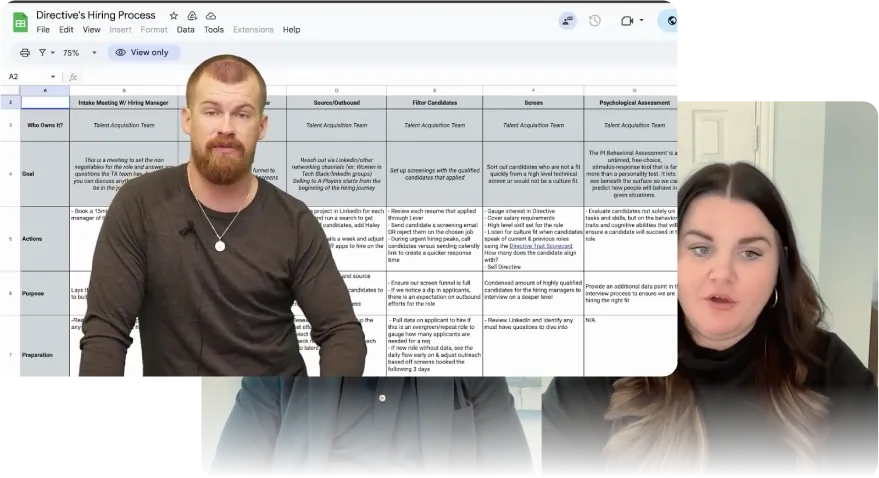Select the row 2 header

click(x=10, y=103)
